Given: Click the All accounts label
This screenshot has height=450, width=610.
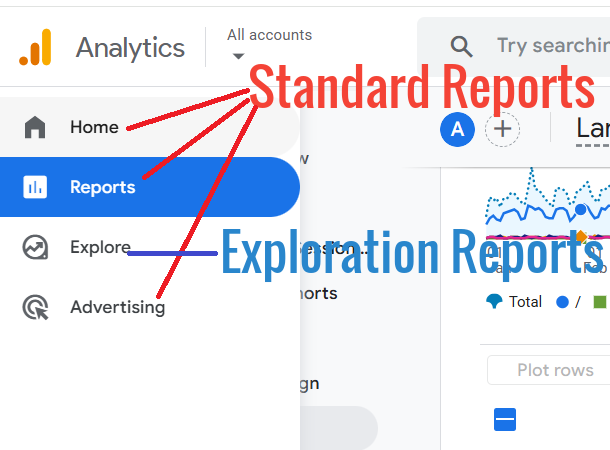Looking at the screenshot, I should (270, 35).
